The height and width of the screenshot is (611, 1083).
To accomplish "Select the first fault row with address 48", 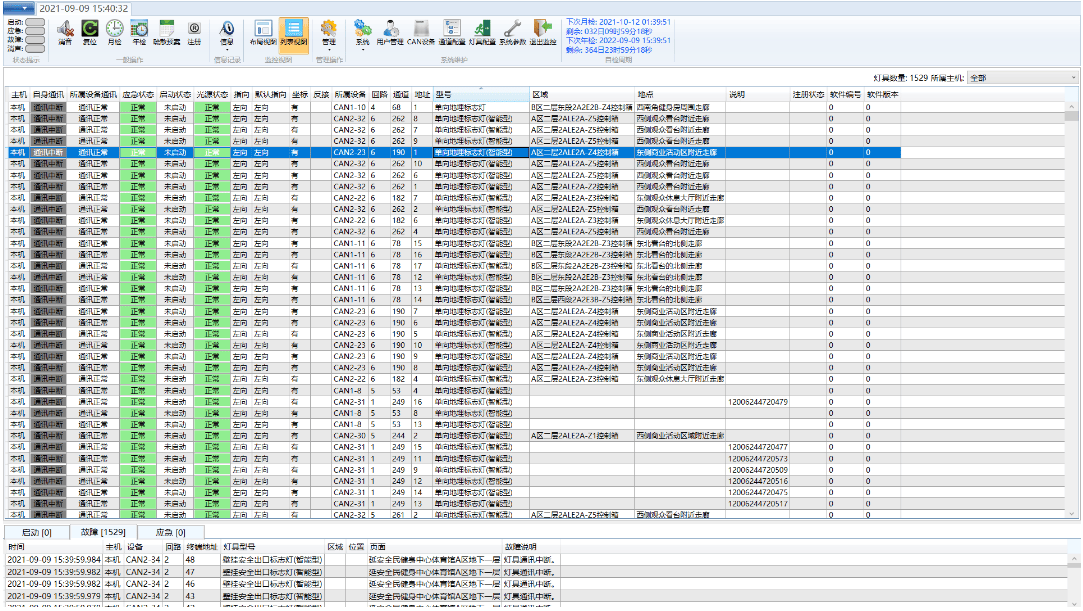I will point(190,559).
